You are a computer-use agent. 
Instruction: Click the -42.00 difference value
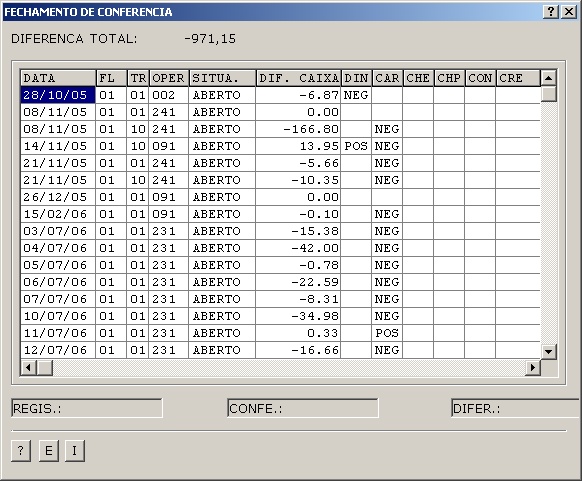315,248
